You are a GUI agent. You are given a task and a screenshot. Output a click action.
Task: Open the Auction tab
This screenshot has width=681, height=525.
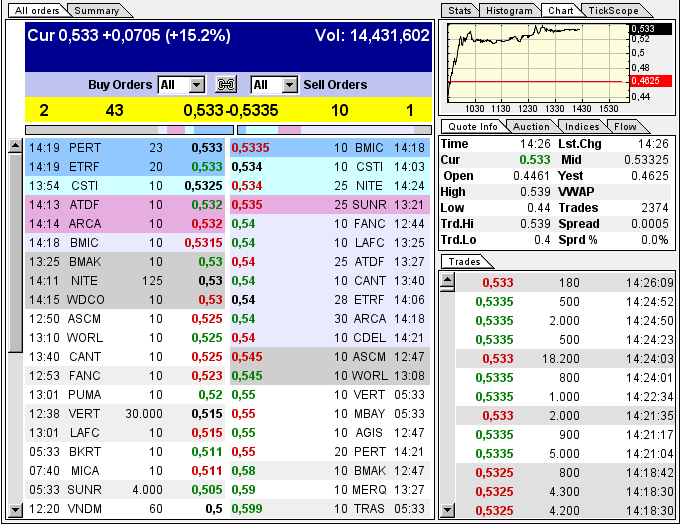click(x=531, y=127)
